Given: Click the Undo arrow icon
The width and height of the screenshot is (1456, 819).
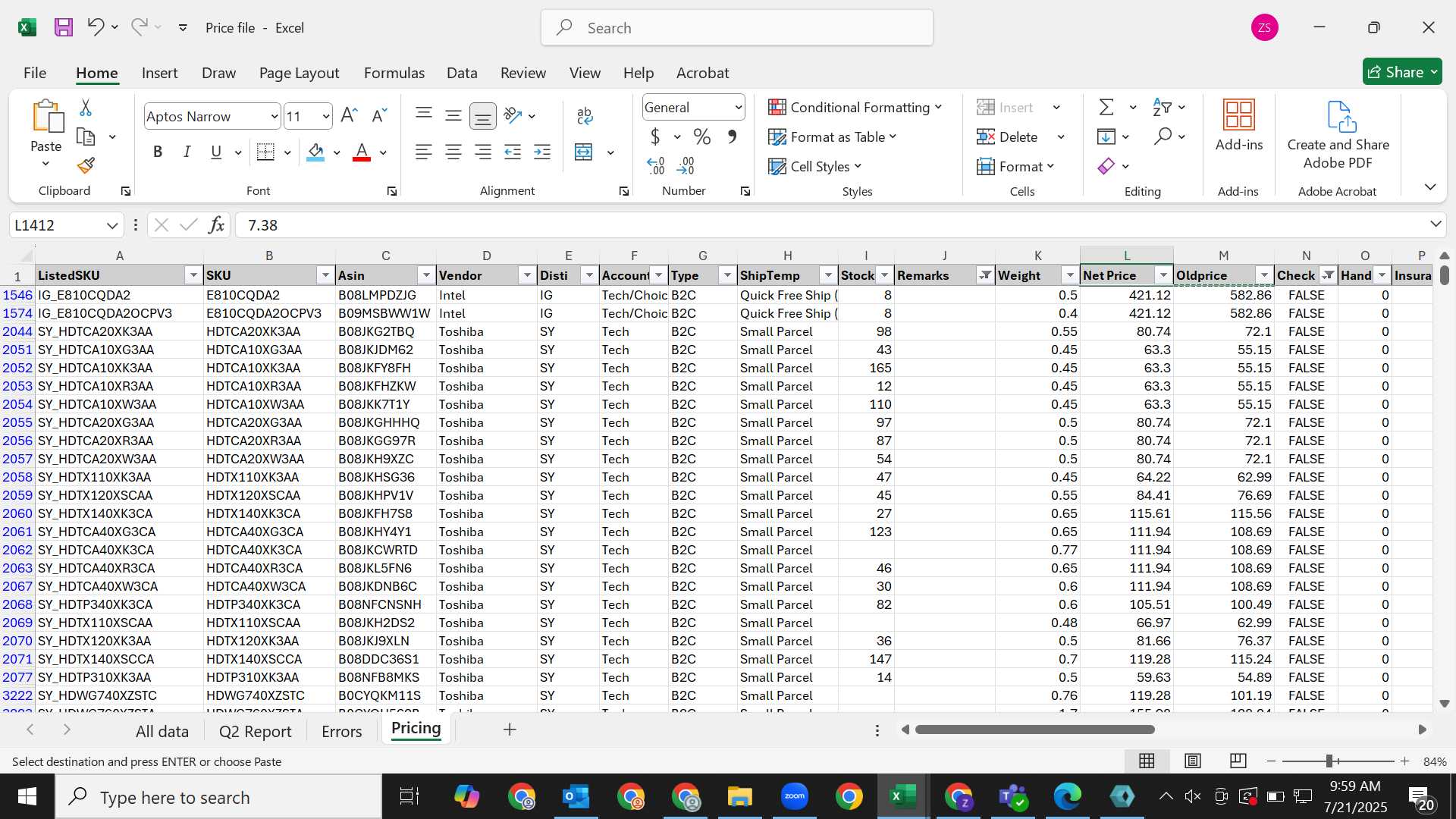Looking at the screenshot, I should (x=95, y=27).
